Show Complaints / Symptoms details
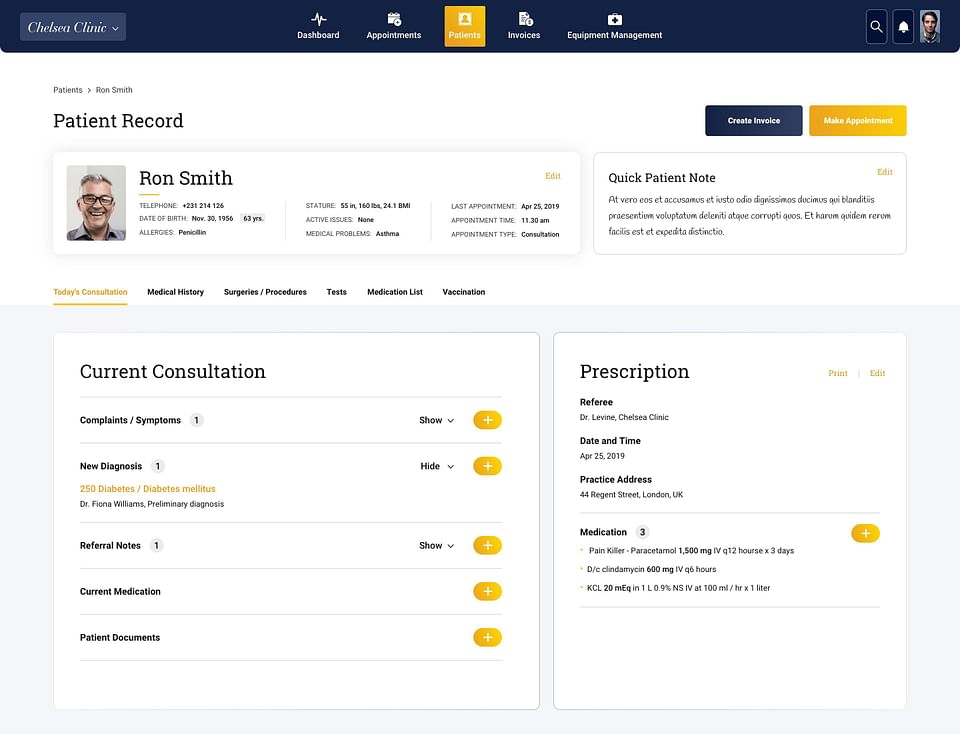 437,420
